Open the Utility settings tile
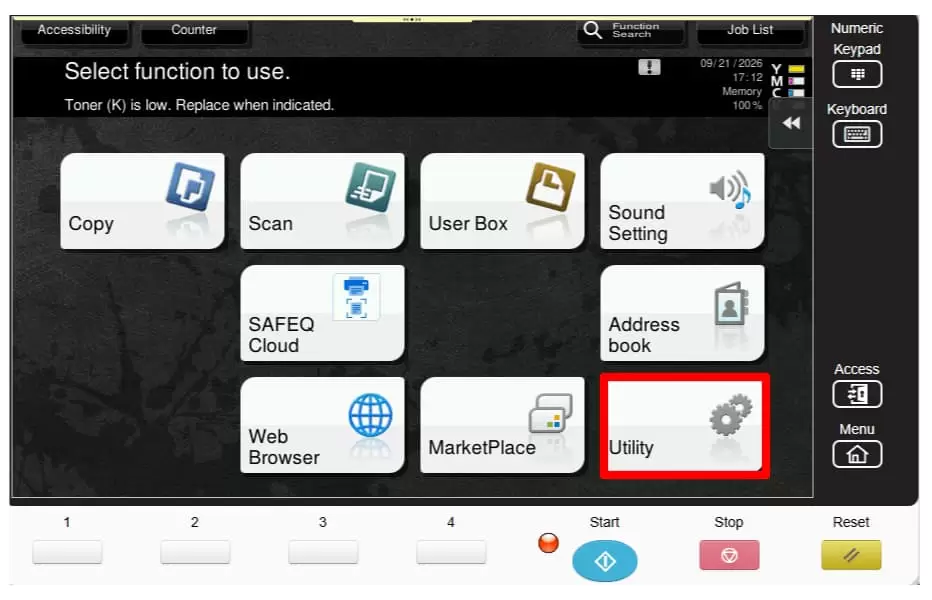 684,426
